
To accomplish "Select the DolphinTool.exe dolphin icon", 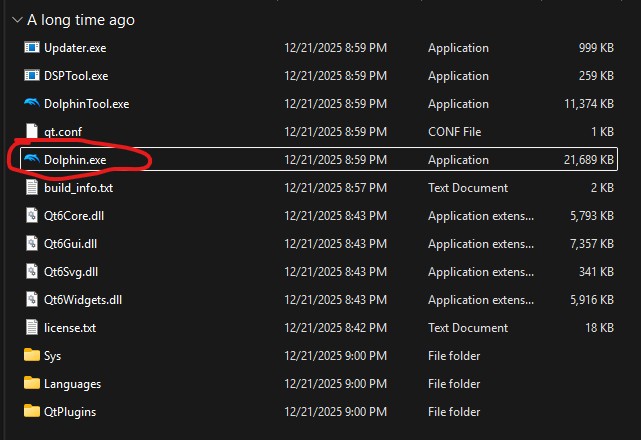I will [x=31, y=104].
